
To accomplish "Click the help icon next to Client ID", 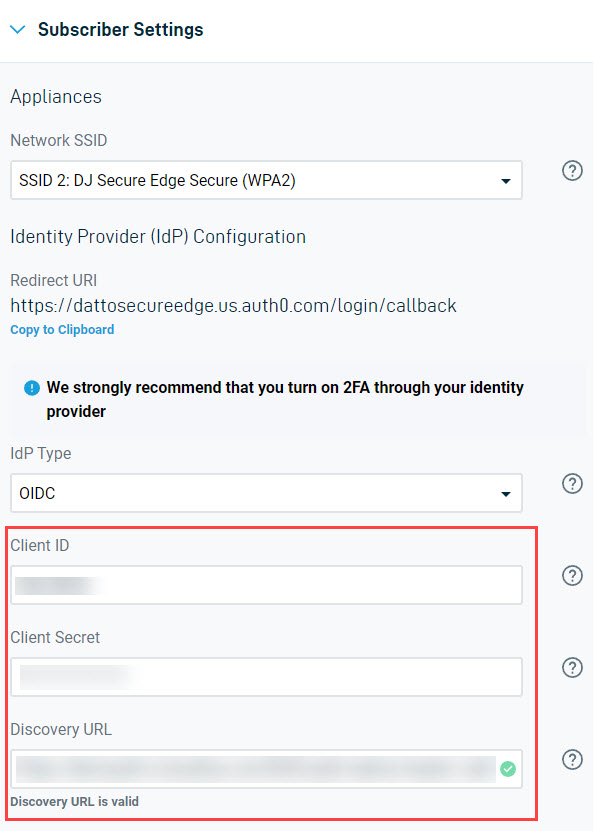I will pos(572,575).
